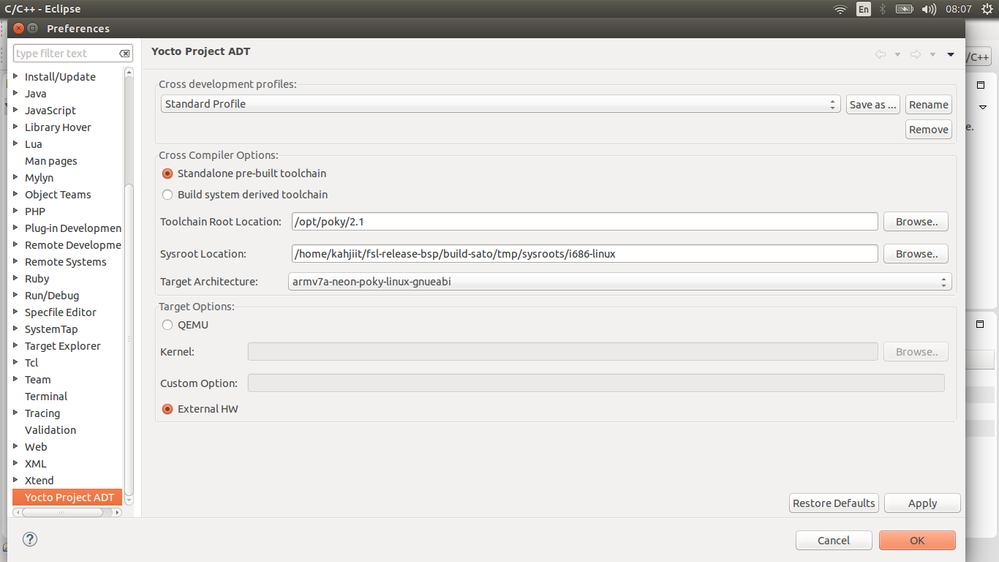Open the system settings gear icon
The height and width of the screenshot is (562, 999).
(x=987, y=9)
